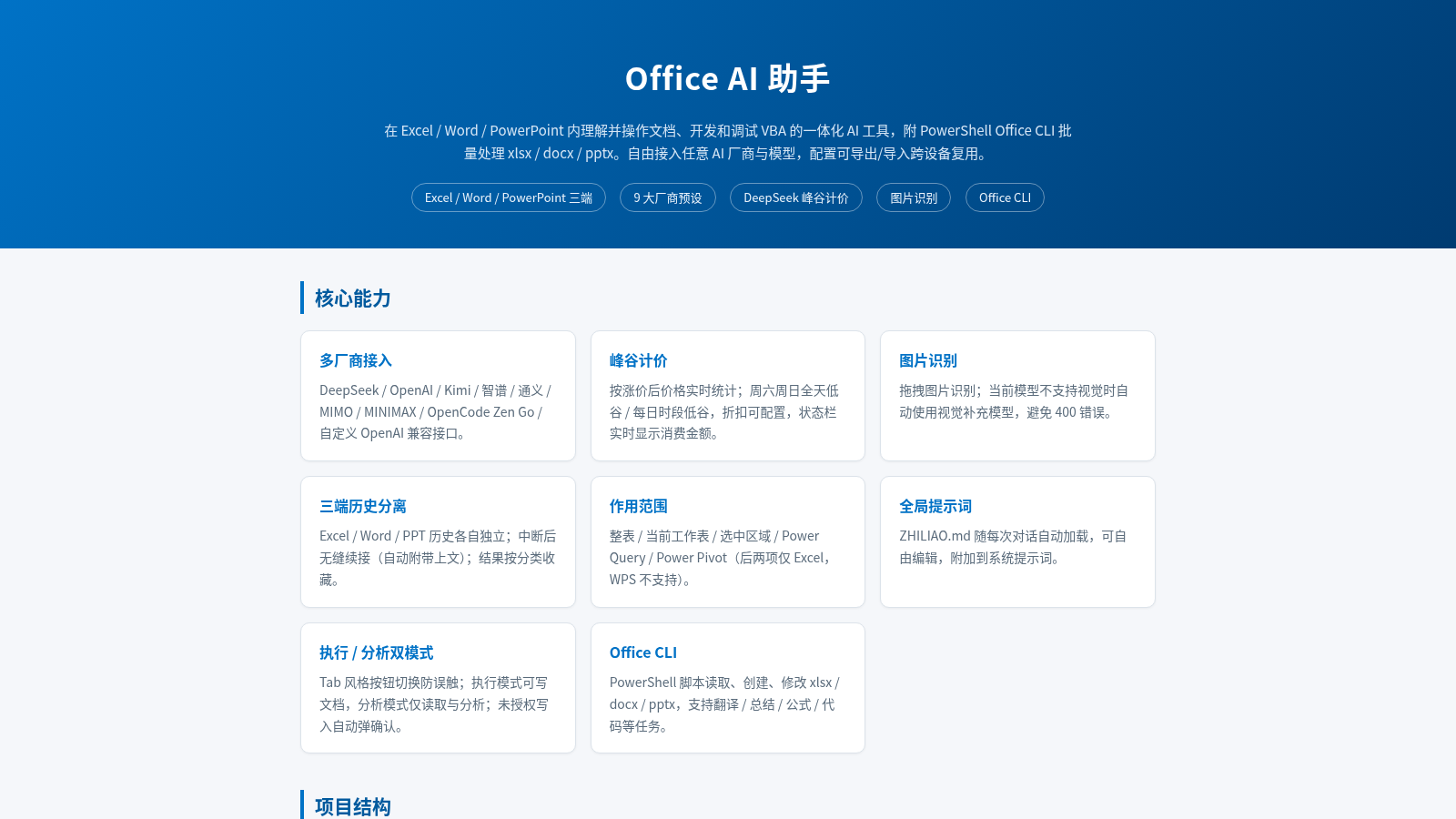Click the "项目结构" section heading
This screenshot has height=819, width=1456.
point(353,807)
